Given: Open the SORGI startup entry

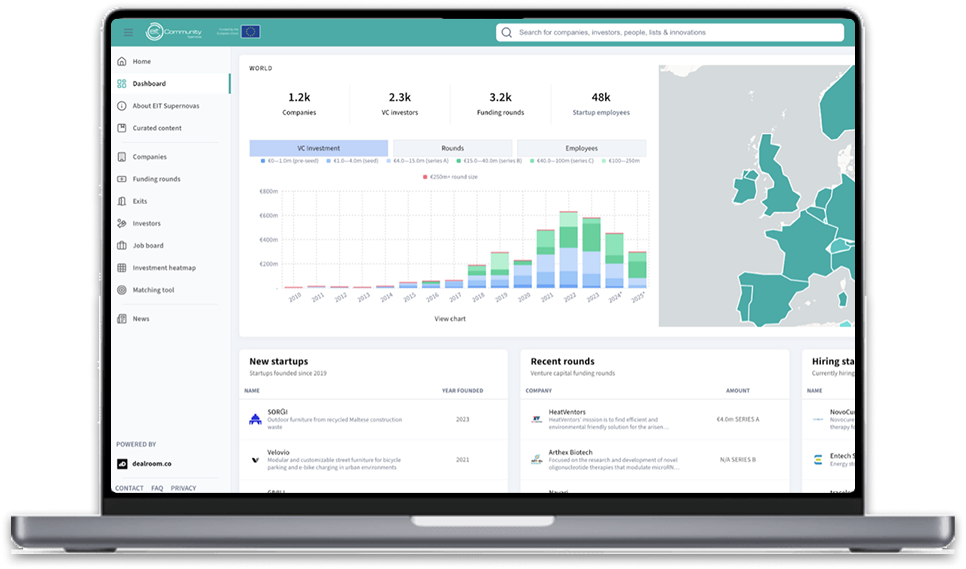Looking at the screenshot, I should pyautogui.click(x=277, y=411).
